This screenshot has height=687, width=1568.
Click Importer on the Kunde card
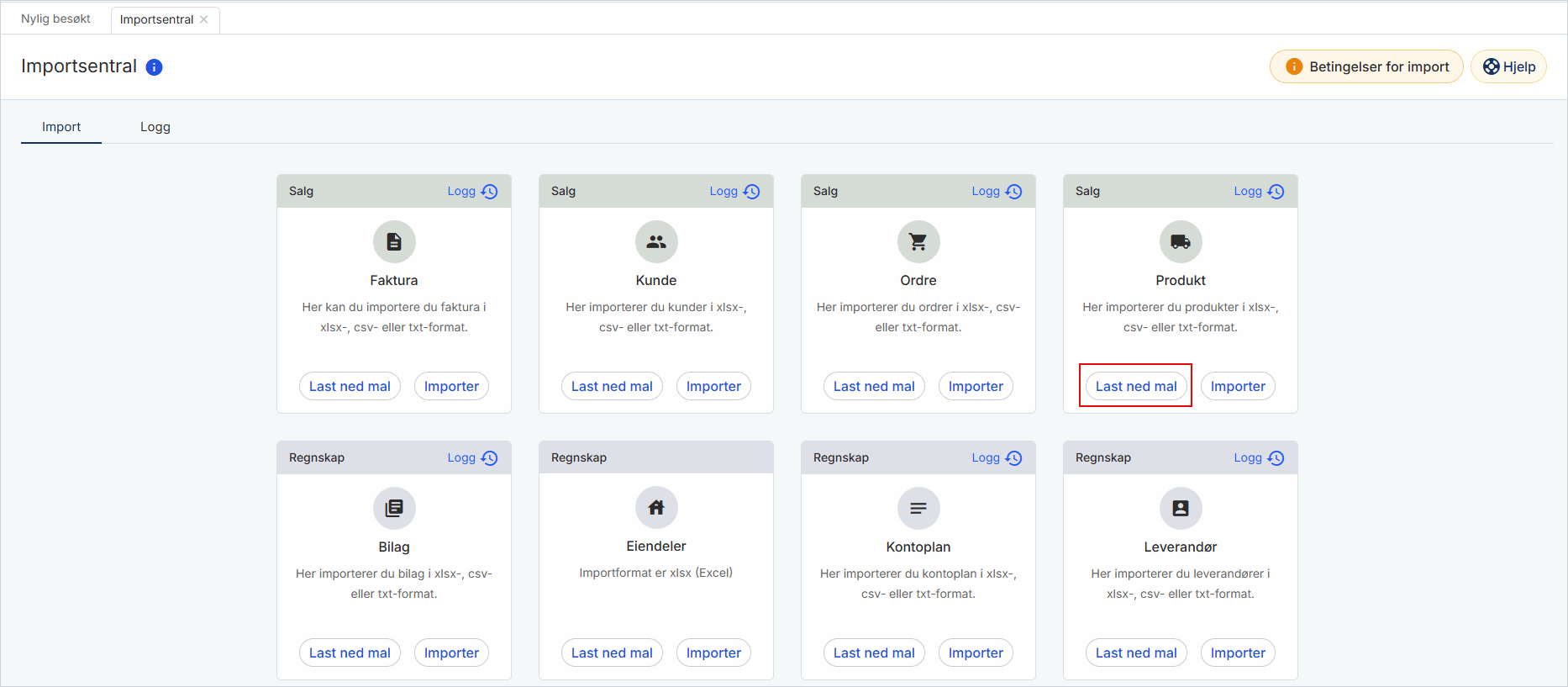713,386
